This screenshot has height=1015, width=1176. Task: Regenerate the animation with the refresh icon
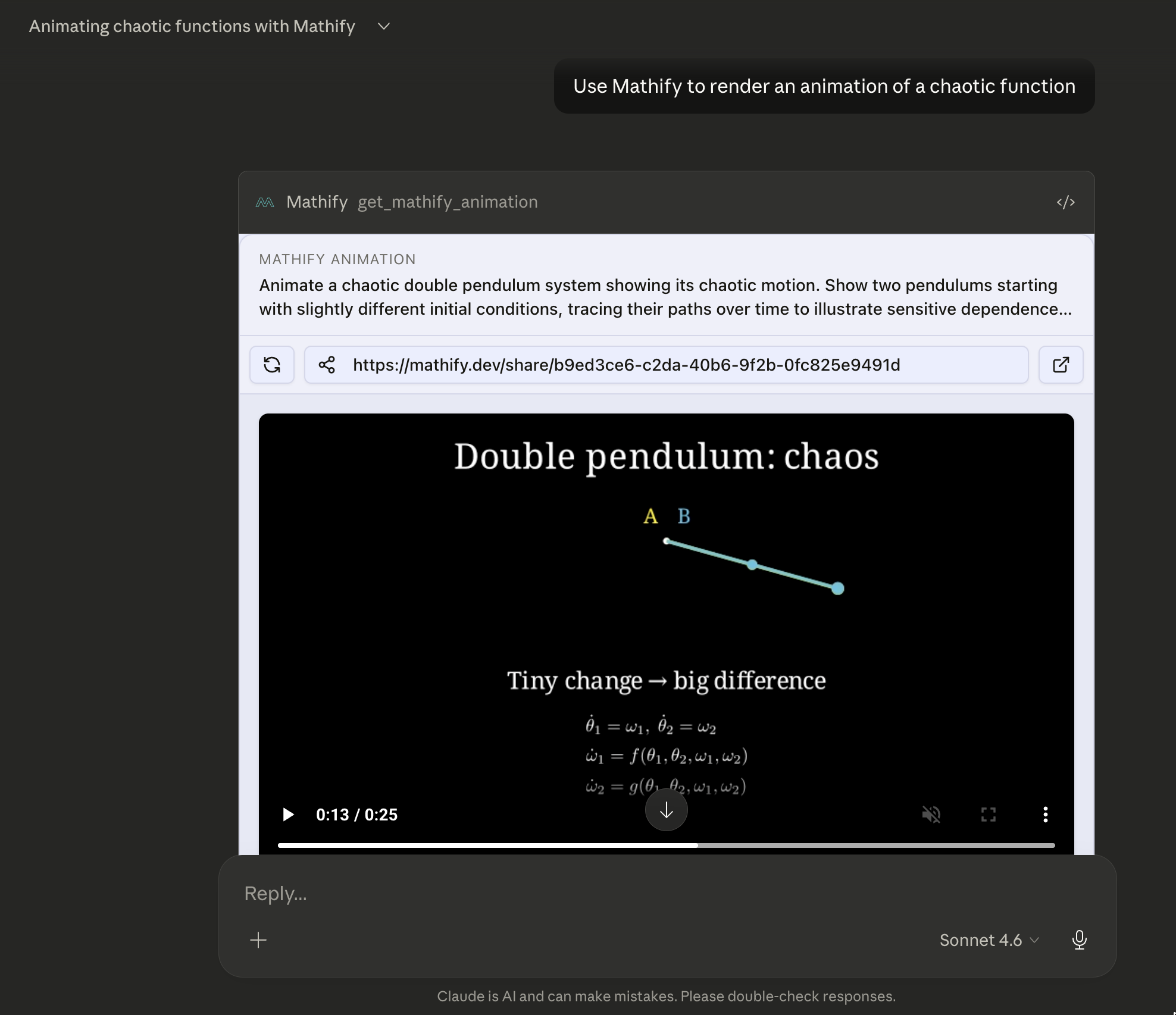pos(272,365)
